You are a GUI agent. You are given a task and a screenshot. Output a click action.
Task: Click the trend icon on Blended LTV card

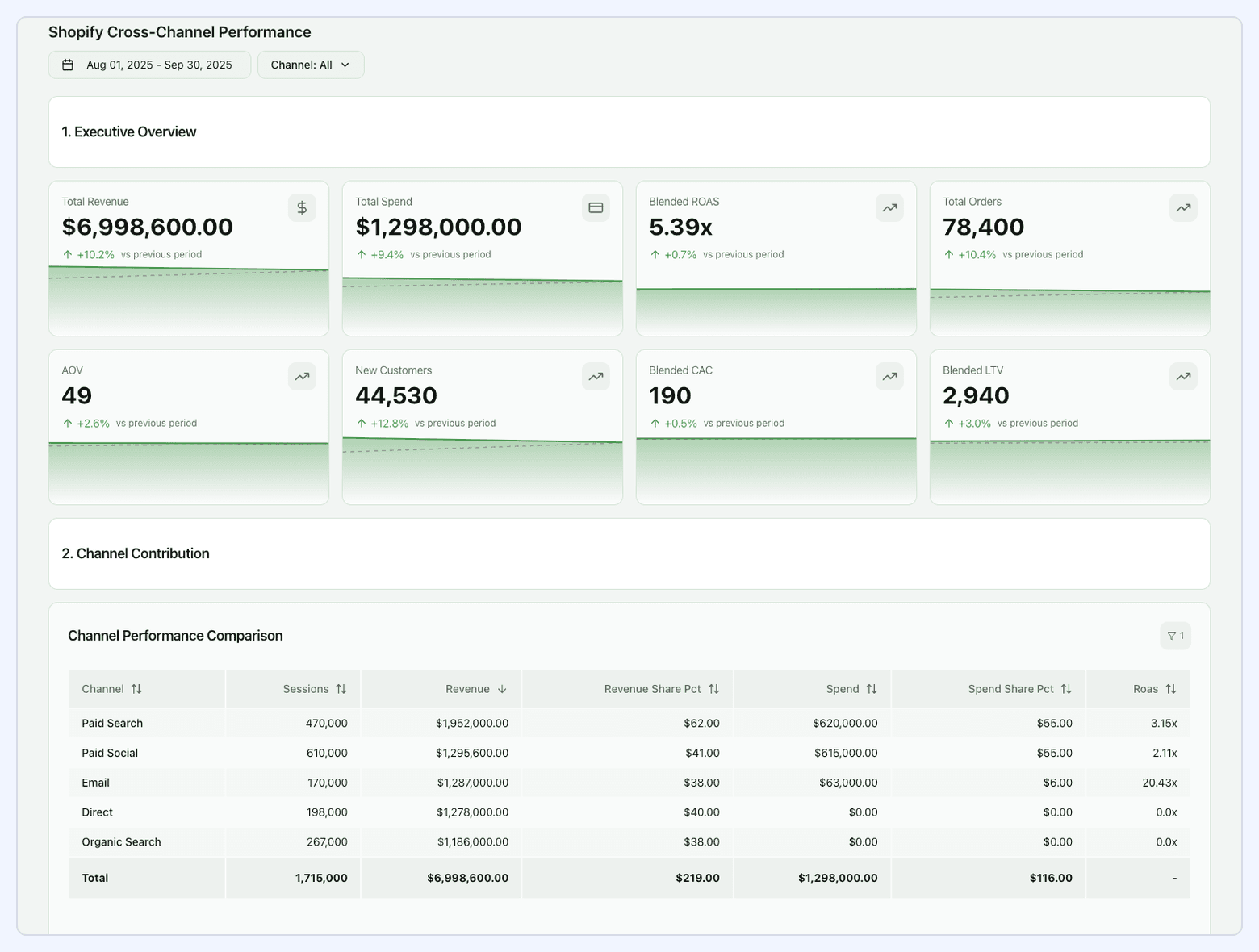click(1183, 376)
